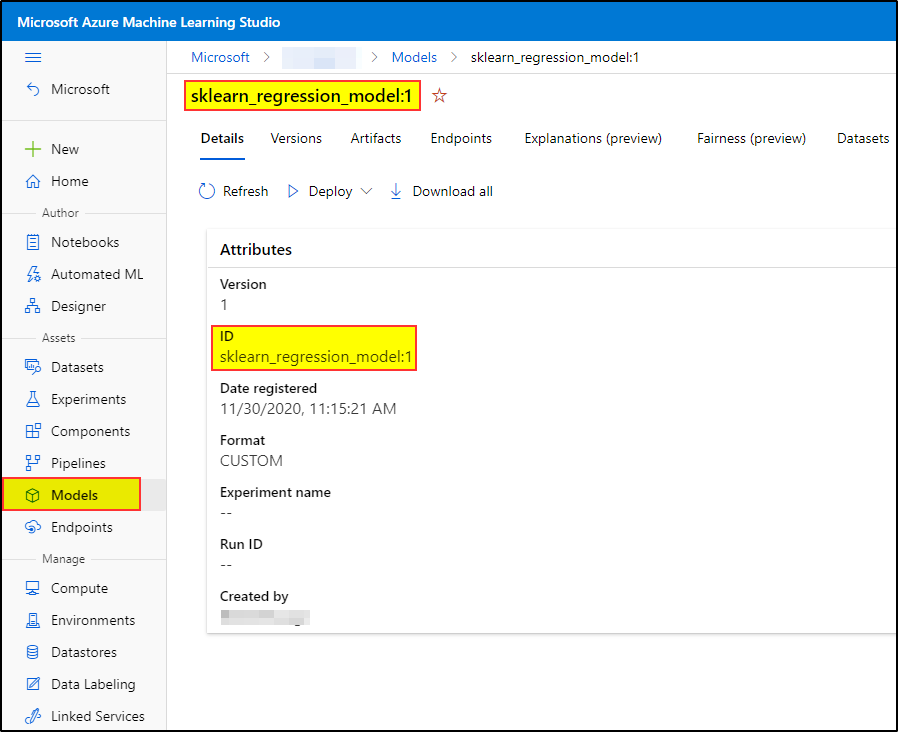
Task: Select New in the sidebar
Action: tap(65, 149)
